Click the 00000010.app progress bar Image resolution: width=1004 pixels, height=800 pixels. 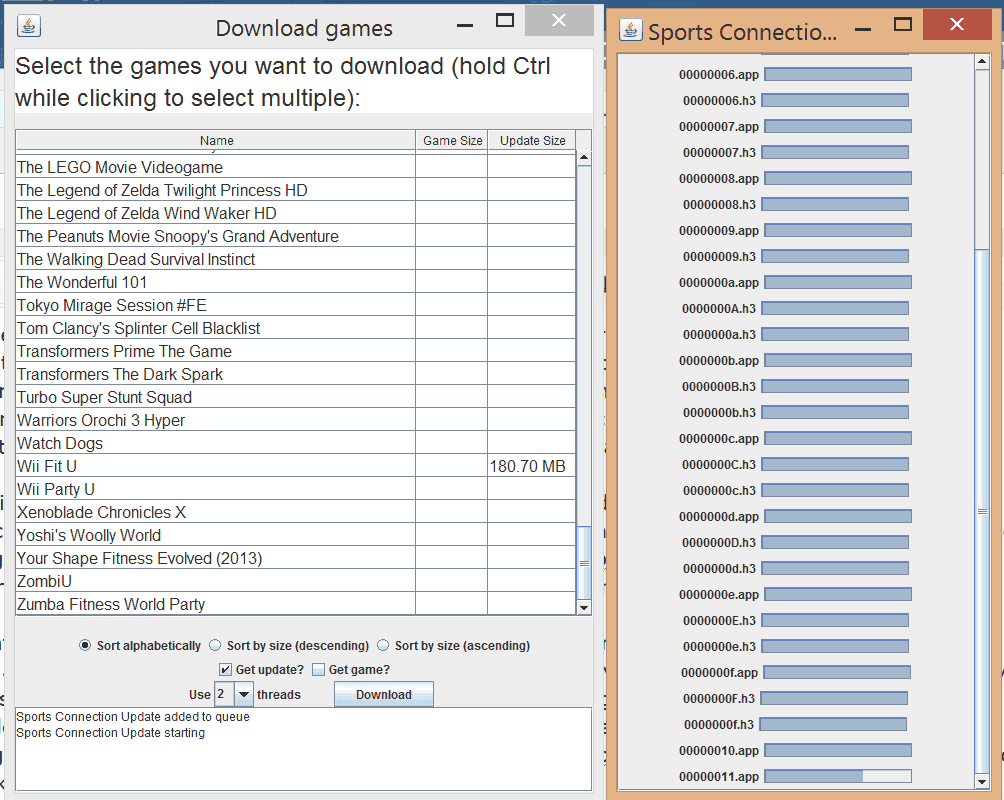pos(838,750)
